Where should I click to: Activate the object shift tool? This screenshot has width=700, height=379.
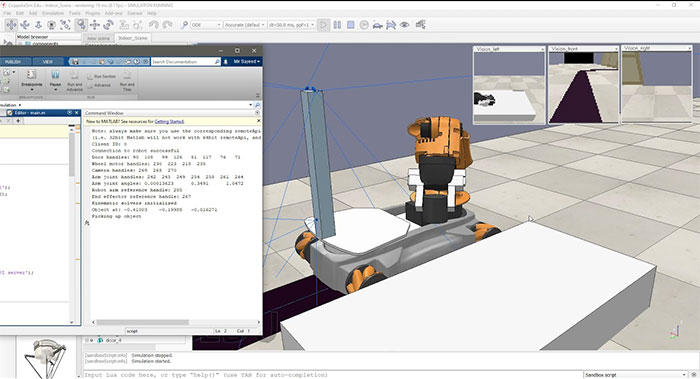point(95,25)
